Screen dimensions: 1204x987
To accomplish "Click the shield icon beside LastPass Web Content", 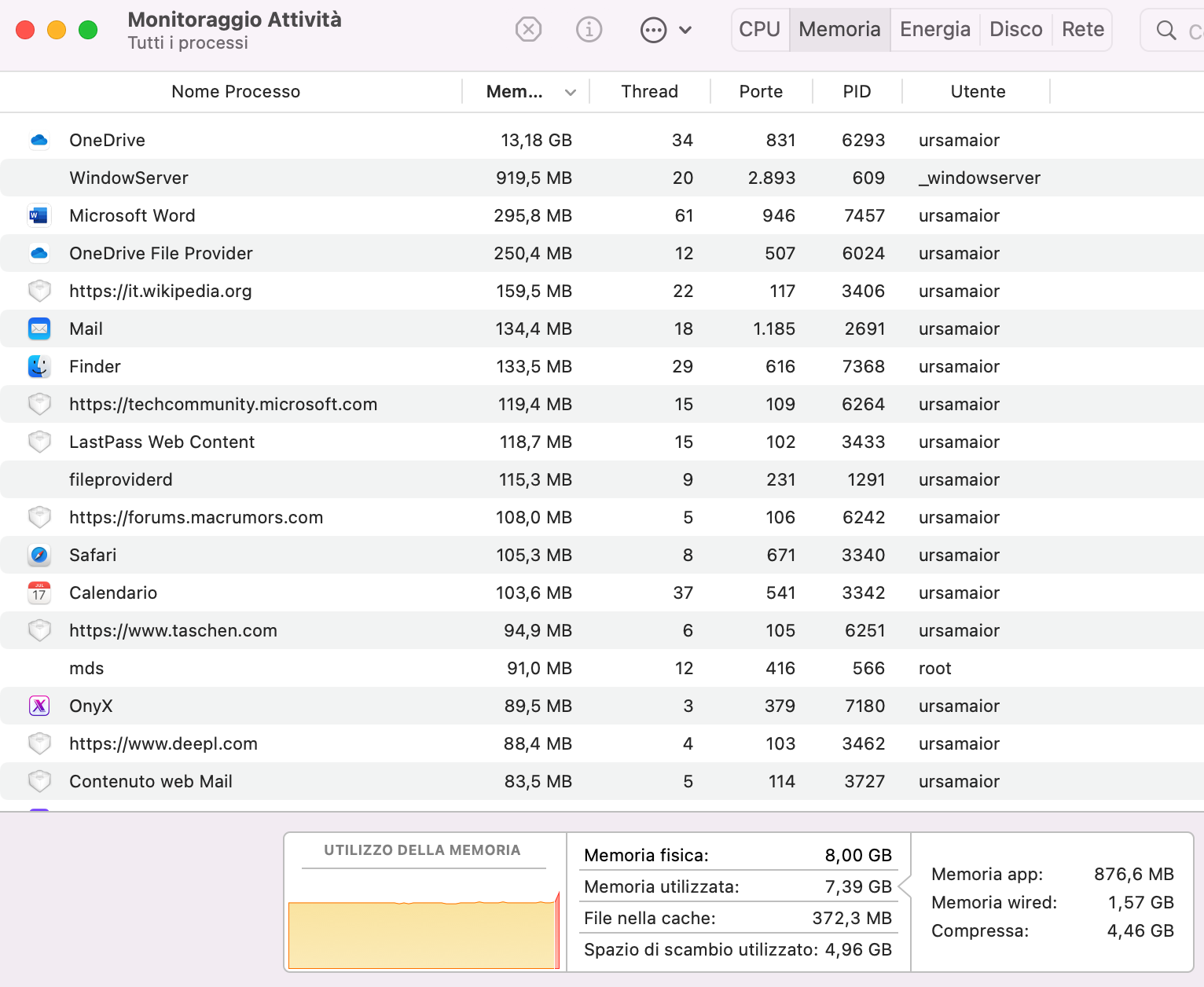I will click(39, 442).
